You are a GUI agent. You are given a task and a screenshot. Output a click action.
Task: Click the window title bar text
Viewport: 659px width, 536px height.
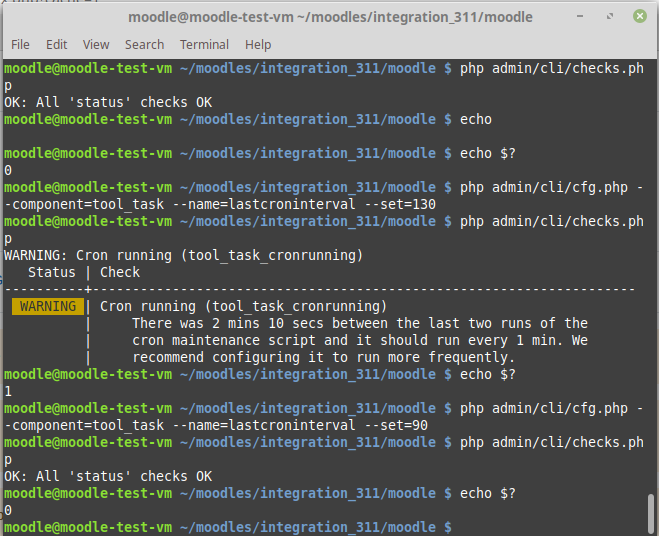[x=330, y=17]
